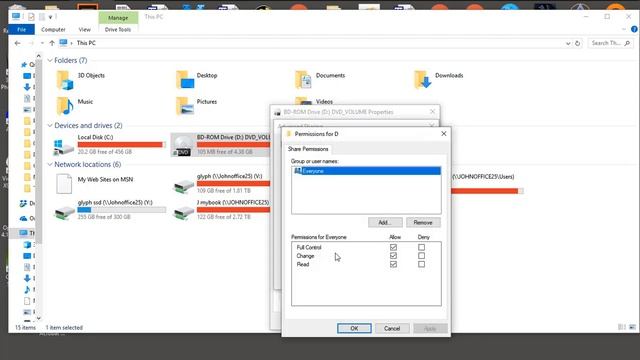Viewport: 640px width, 360px height.
Task: Switch to details view in status bar
Action: 622,327
